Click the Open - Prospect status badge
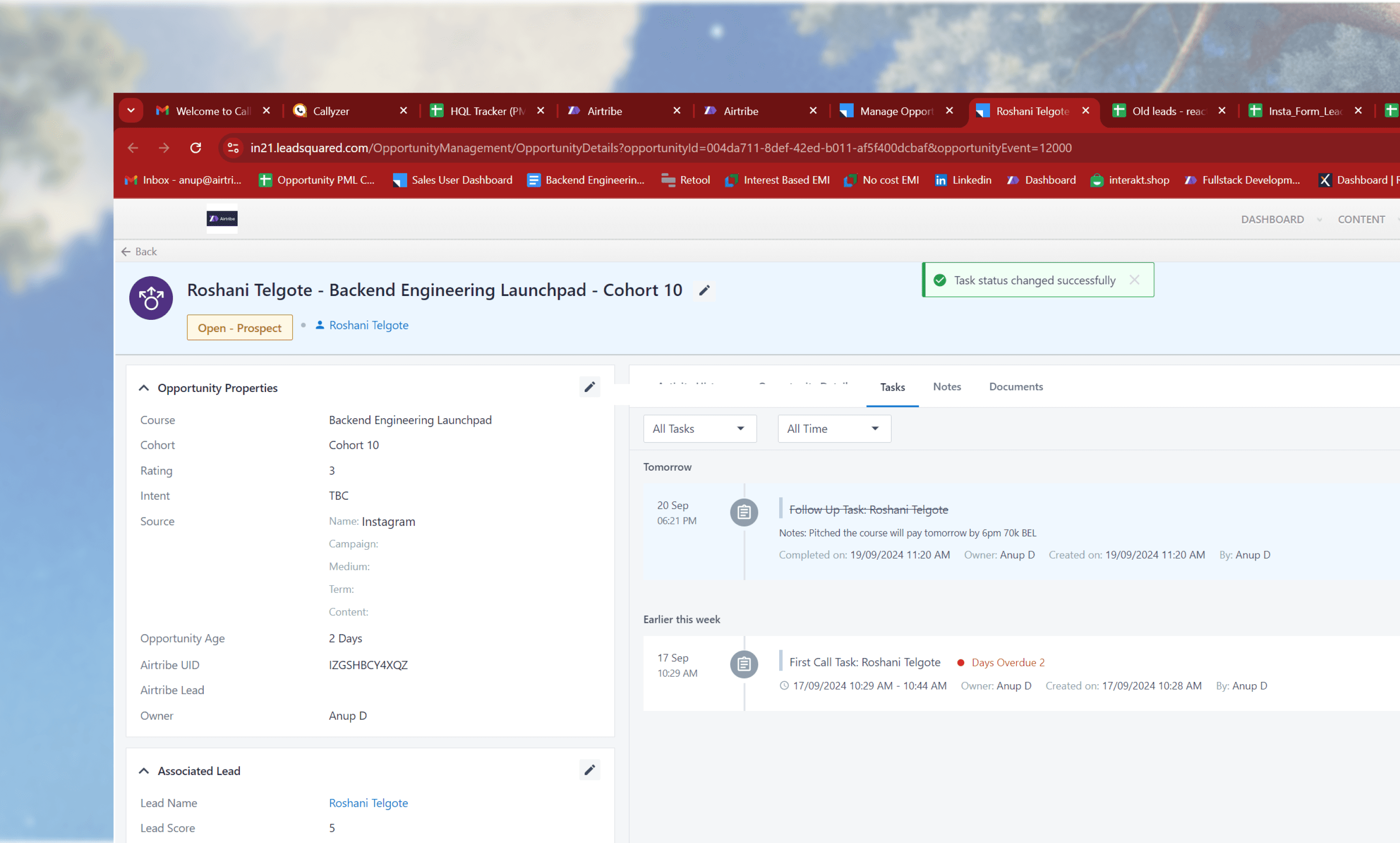The image size is (1400, 843). 239,328
